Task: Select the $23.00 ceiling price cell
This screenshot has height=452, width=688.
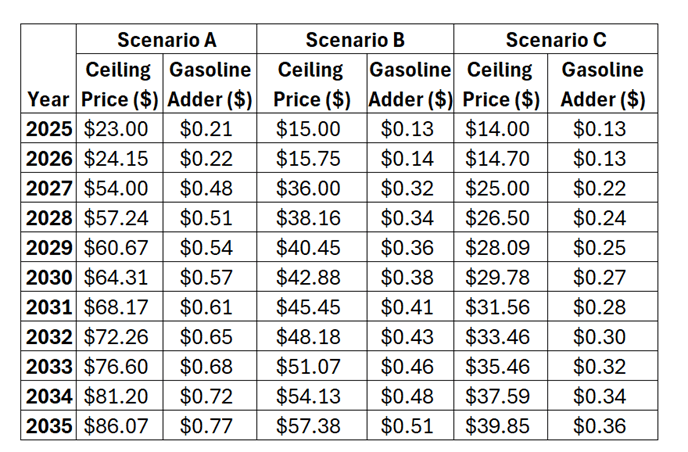Action: coord(116,129)
